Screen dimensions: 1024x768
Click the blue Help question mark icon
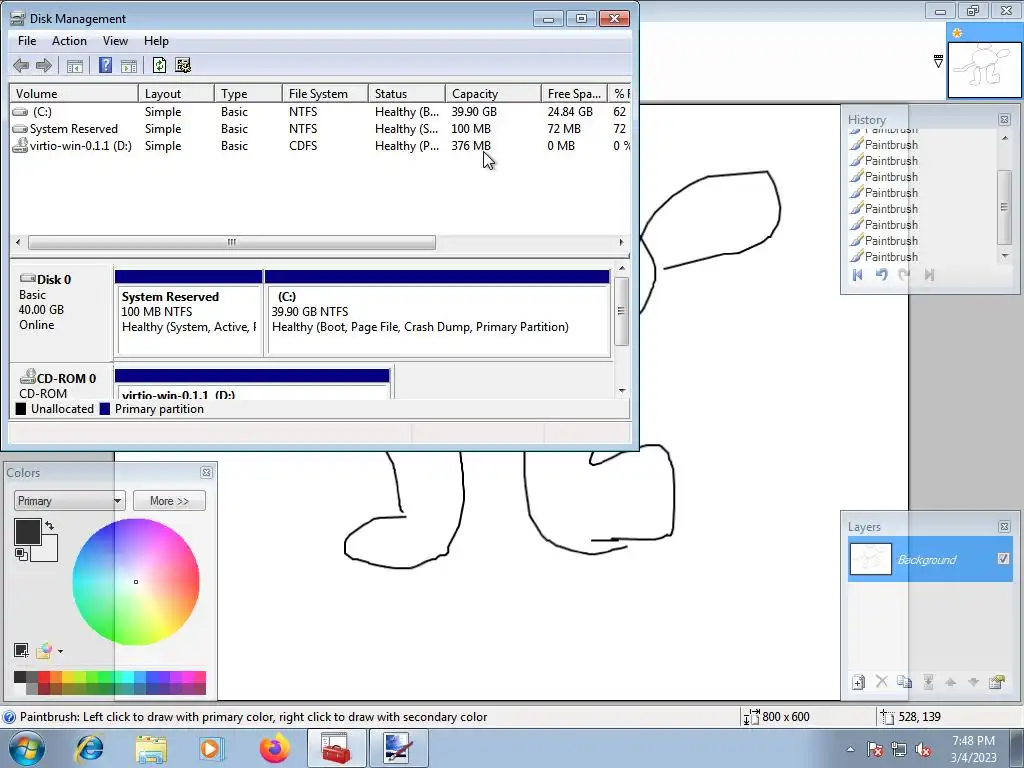105,65
